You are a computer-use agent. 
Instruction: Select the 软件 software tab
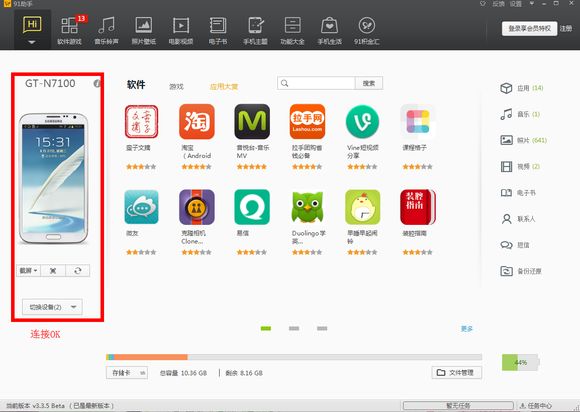click(x=136, y=85)
